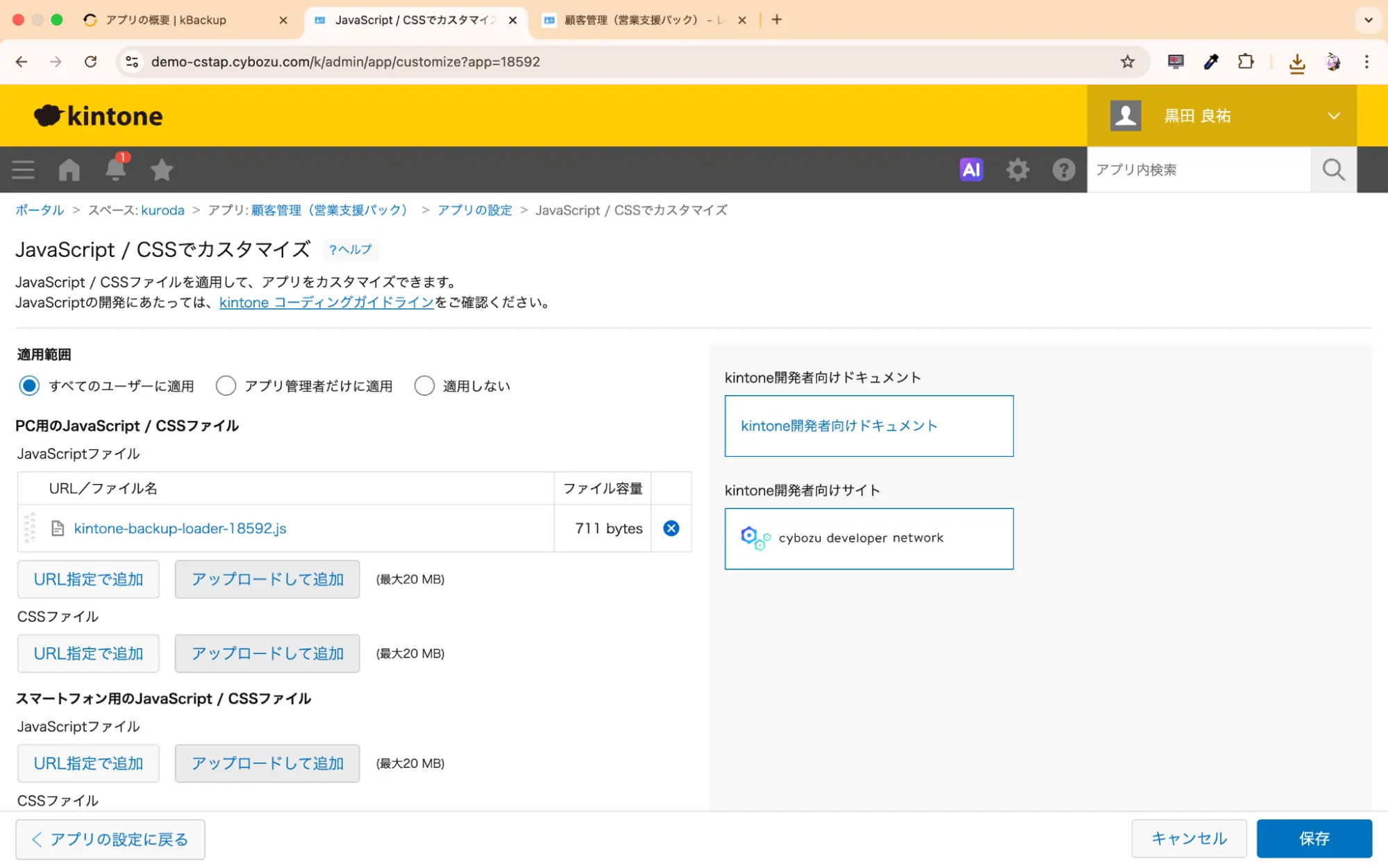Click the 711 bytes file size cell
The image size is (1388, 868).
(602, 528)
